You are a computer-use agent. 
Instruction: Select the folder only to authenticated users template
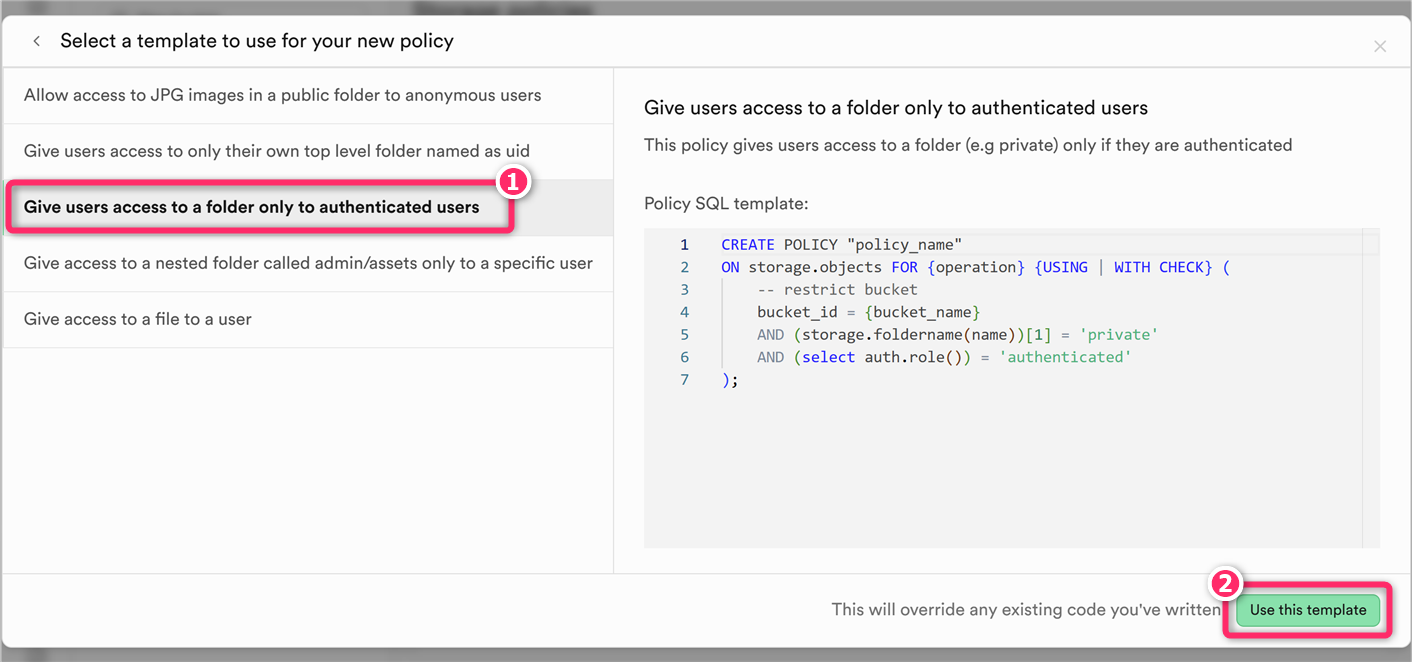click(x=252, y=208)
